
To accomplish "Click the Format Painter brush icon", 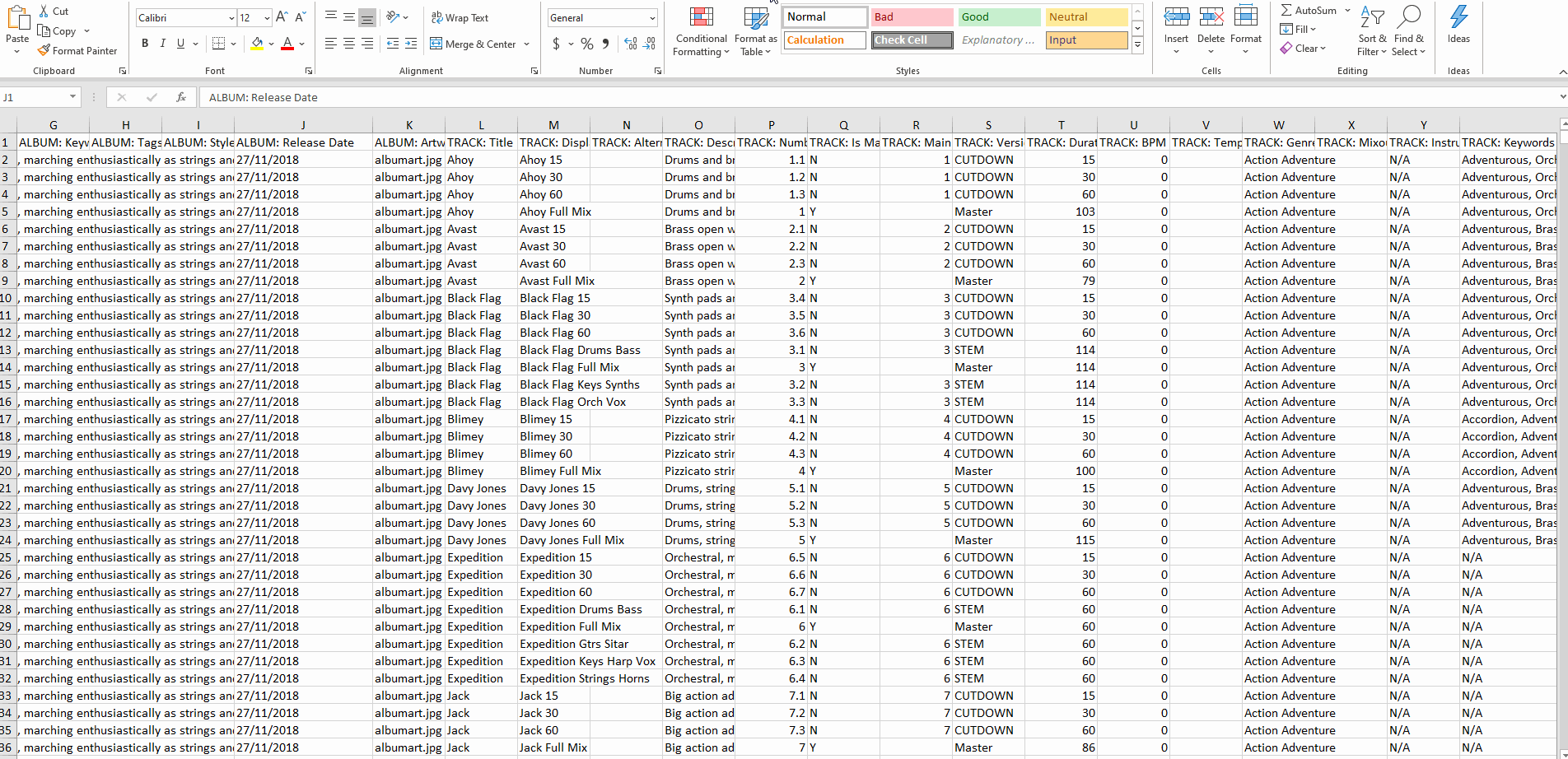I will [44, 51].
